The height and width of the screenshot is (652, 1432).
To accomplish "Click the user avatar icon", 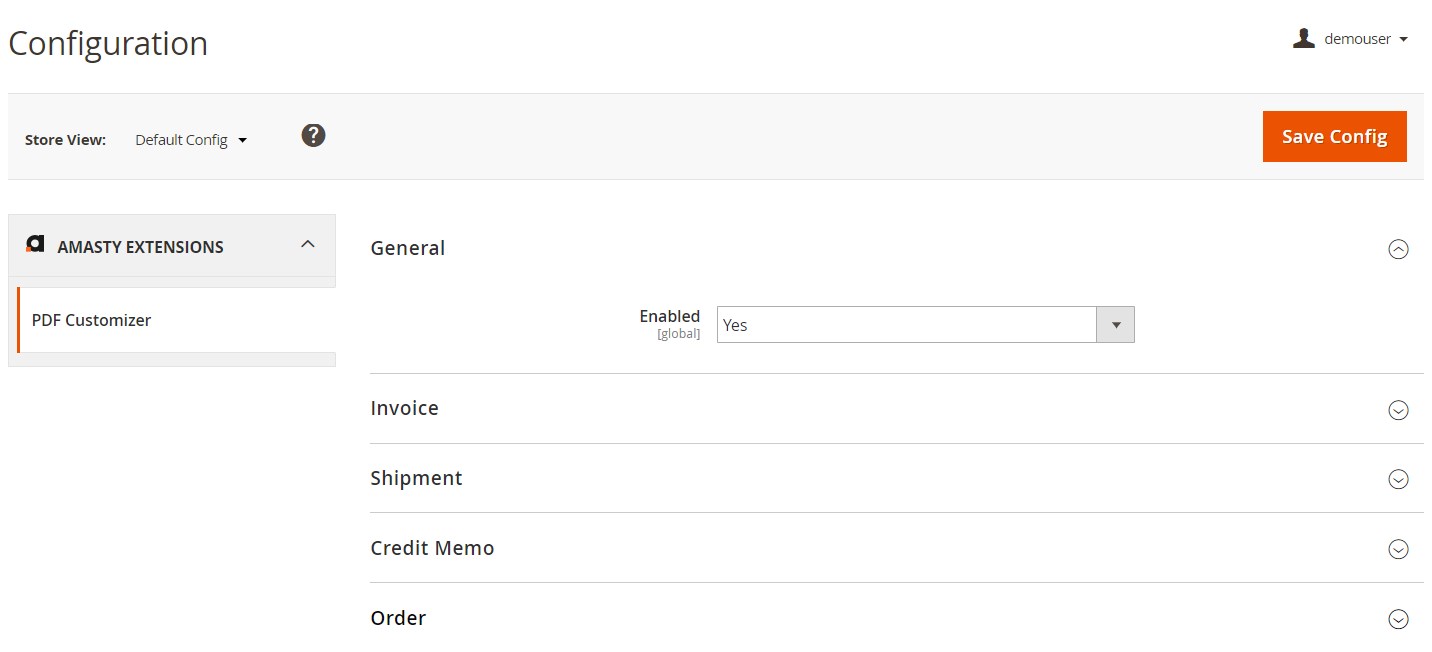I will point(1303,39).
